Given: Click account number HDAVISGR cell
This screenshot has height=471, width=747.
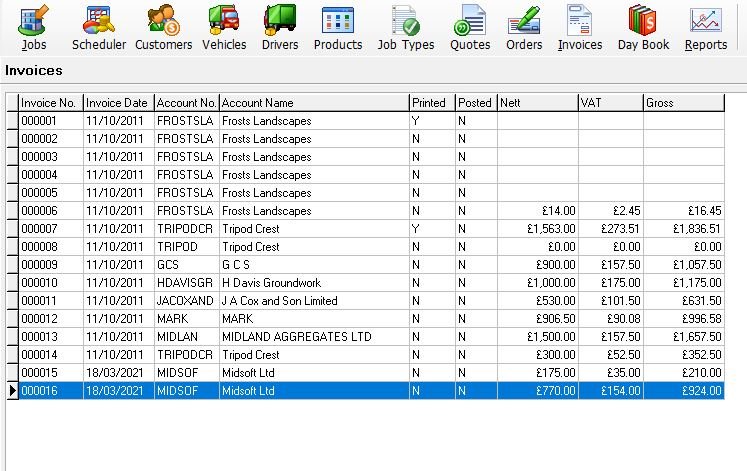Looking at the screenshot, I should coord(187,283).
